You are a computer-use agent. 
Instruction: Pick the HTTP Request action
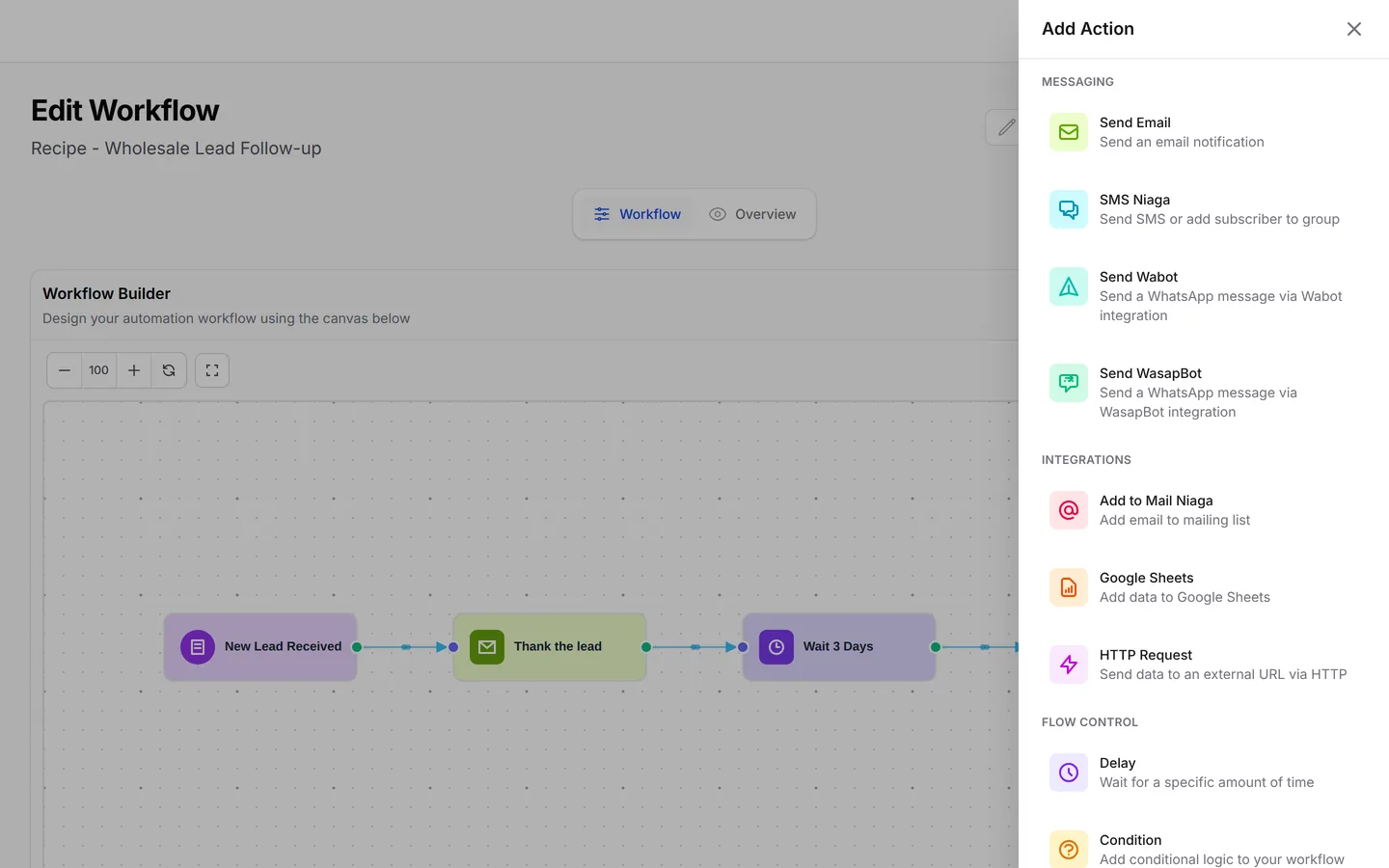1204,665
